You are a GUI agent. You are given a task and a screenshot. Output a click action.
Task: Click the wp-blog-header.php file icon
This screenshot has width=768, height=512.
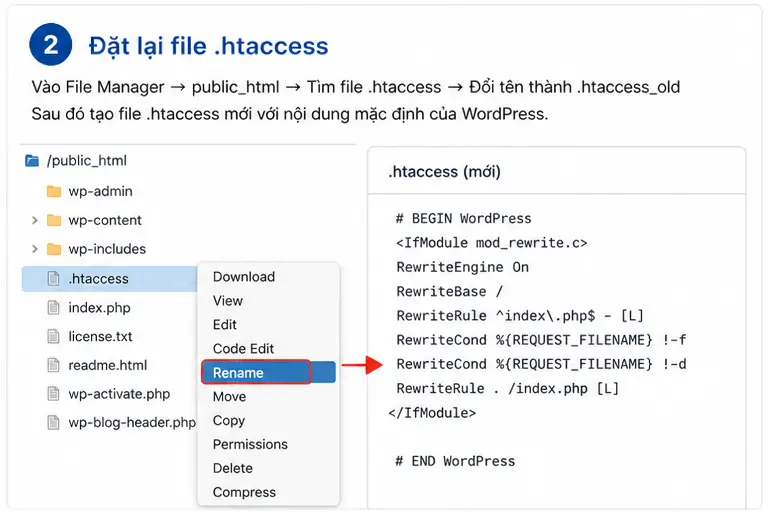(x=53, y=422)
